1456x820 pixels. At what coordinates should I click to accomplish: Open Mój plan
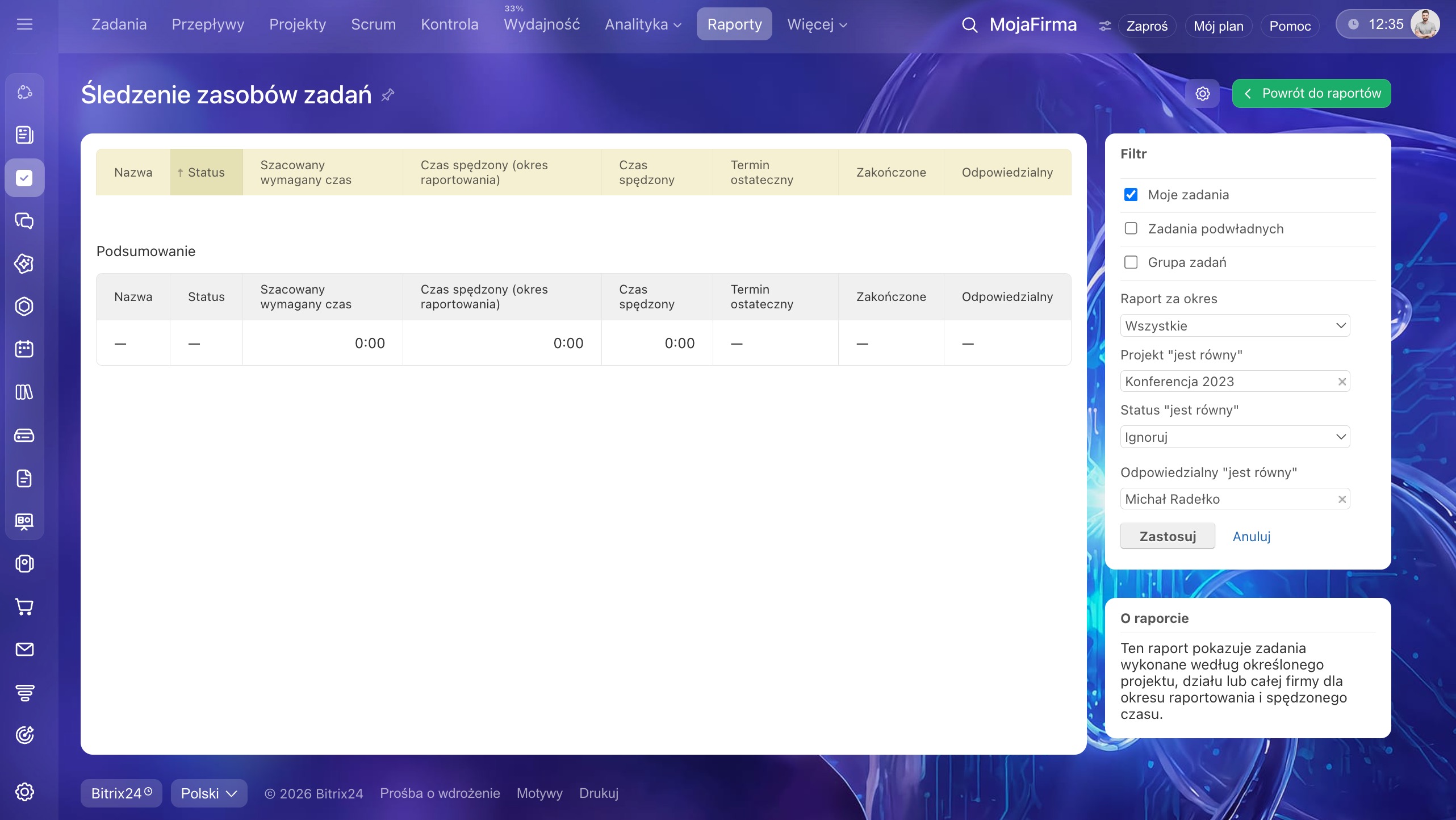1219,26
